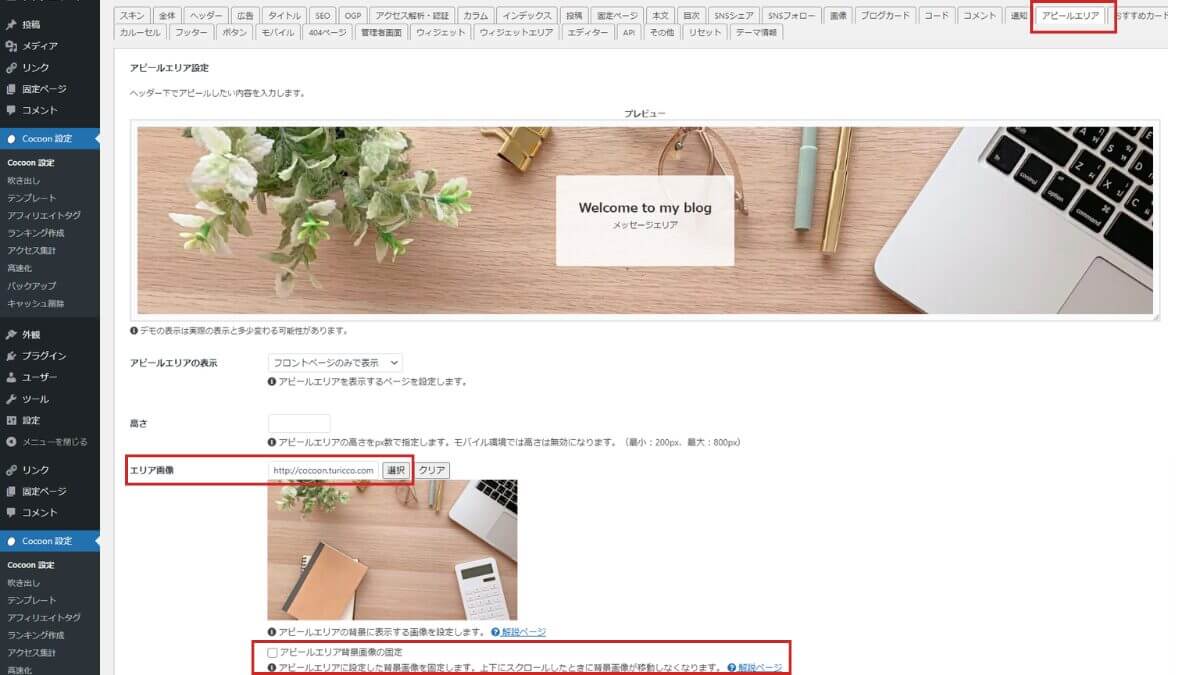Click キャッシュ削除 in Cocoon submenu
Screen dimensions: 1200x675
pyautogui.click(x=36, y=303)
